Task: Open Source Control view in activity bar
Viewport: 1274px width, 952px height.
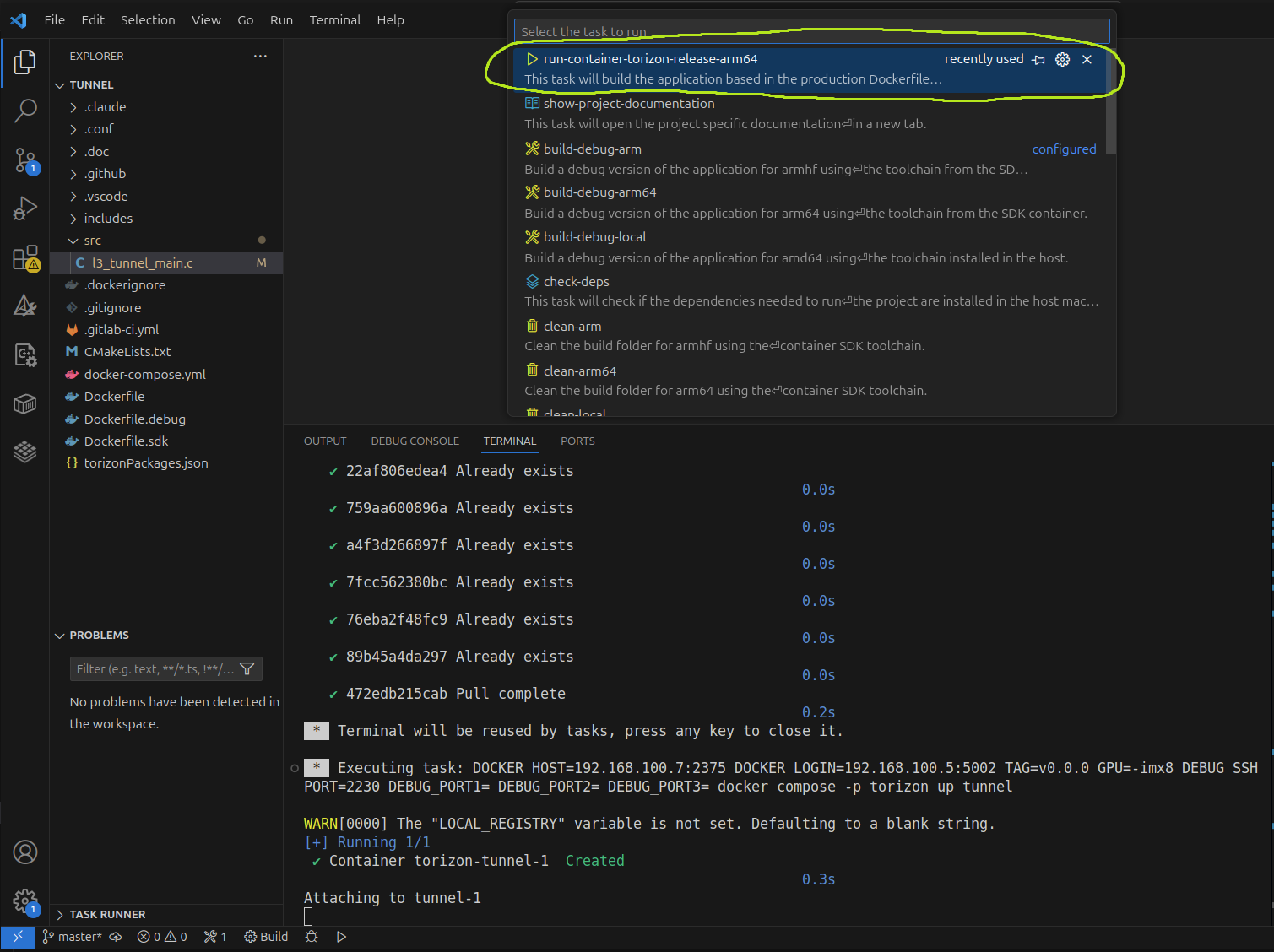Action: [25, 160]
